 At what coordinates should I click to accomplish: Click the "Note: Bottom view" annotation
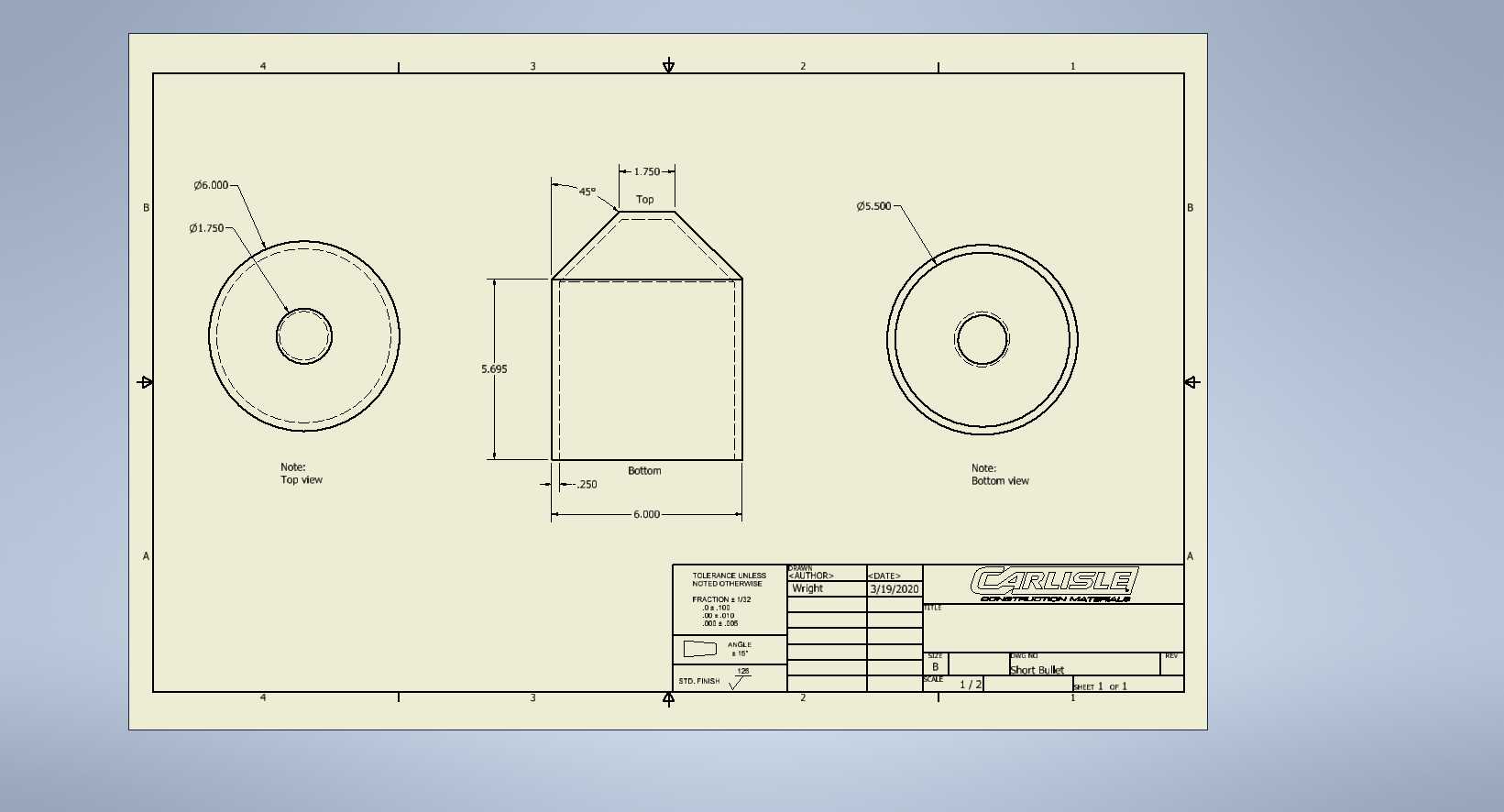(x=1000, y=475)
